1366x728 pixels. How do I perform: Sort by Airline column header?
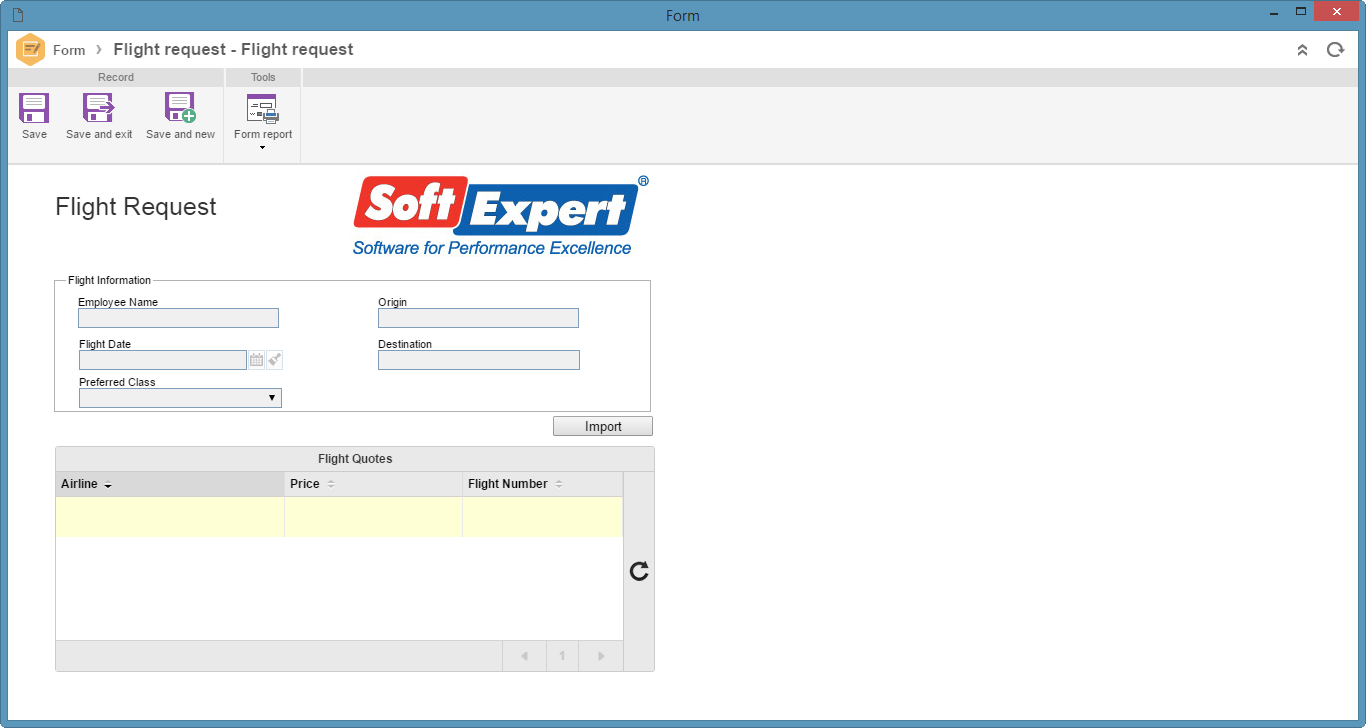(170, 484)
